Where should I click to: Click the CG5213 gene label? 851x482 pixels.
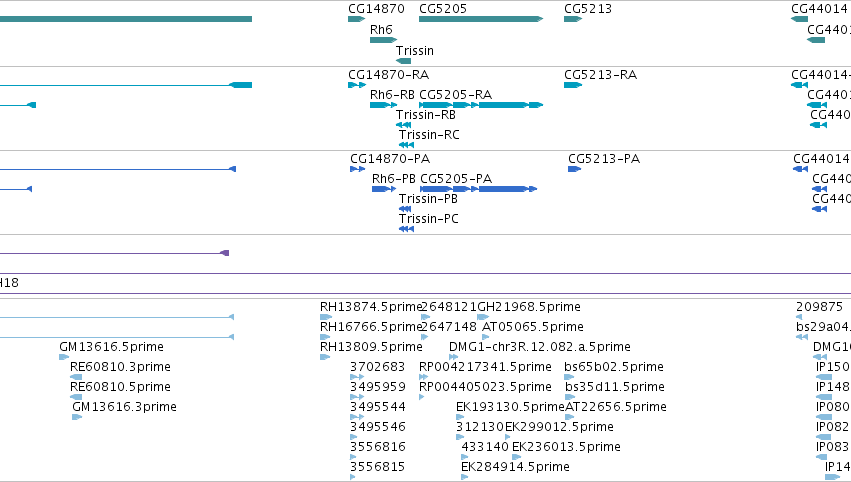click(588, 9)
